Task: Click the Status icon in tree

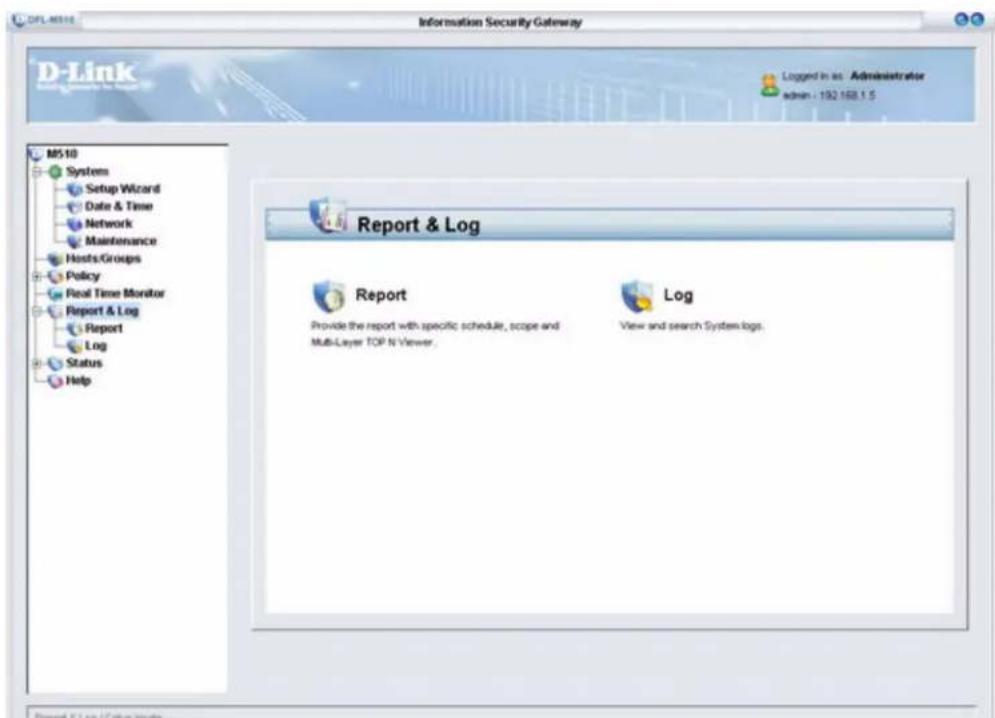Action: (56, 364)
